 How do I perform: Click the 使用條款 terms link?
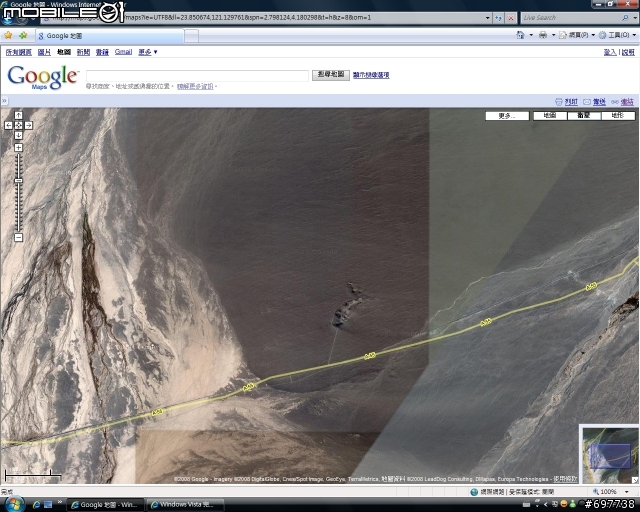click(x=565, y=479)
